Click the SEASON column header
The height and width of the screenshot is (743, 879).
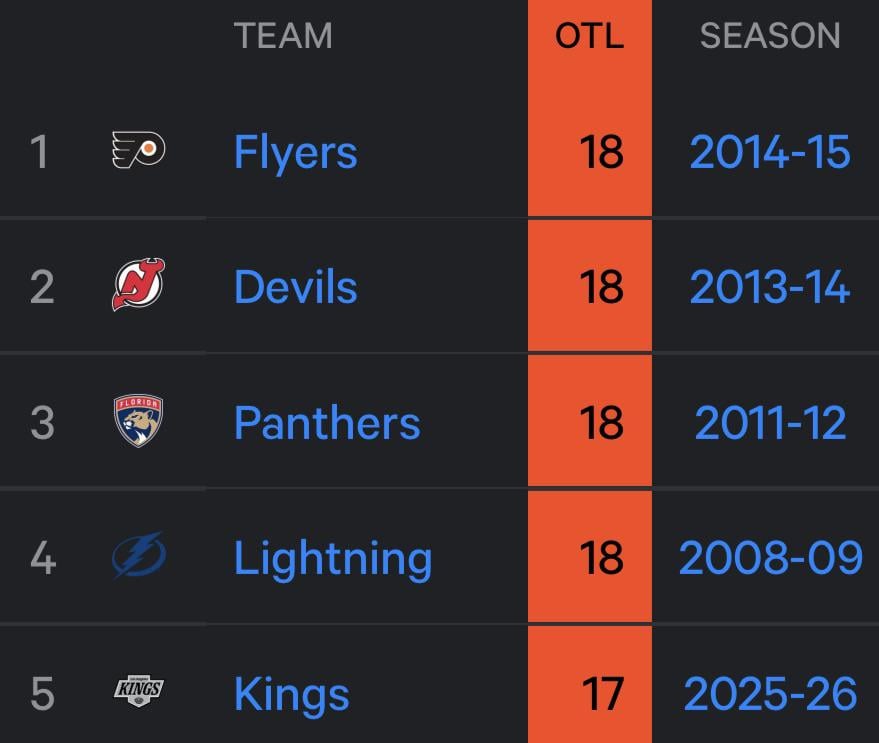(x=770, y=36)
